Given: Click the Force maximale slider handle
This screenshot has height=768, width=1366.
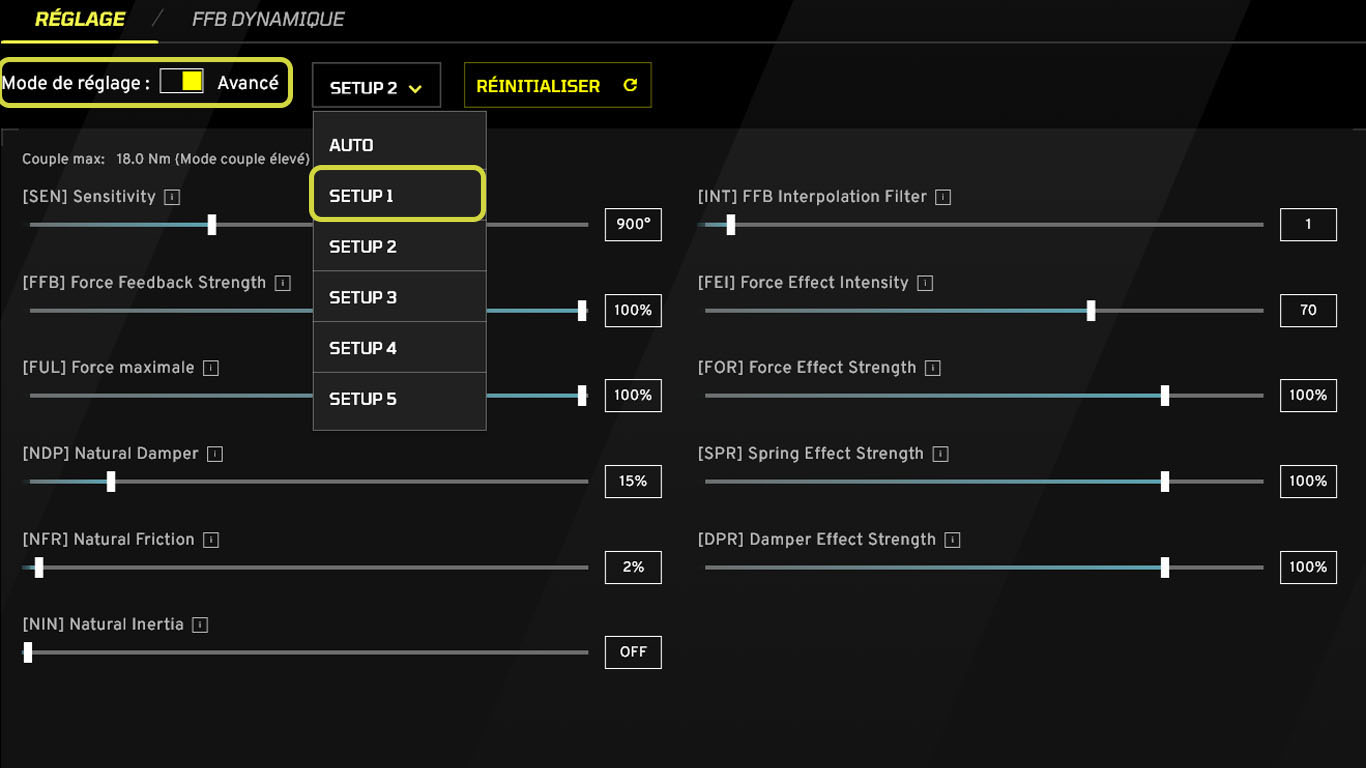Looking at the screenshot, I should click(582, 396).
